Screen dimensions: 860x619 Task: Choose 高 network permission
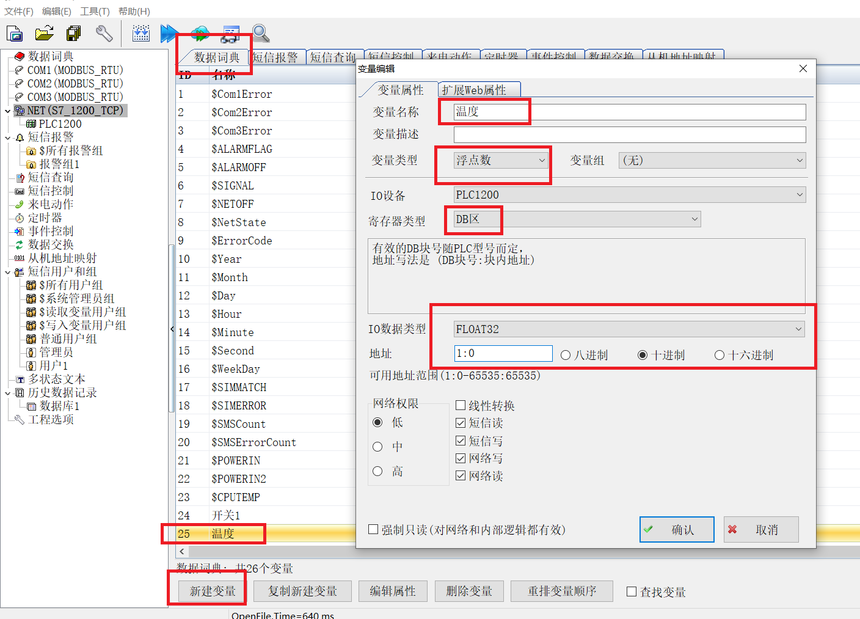pyautogui.click(x=377, y=471)
